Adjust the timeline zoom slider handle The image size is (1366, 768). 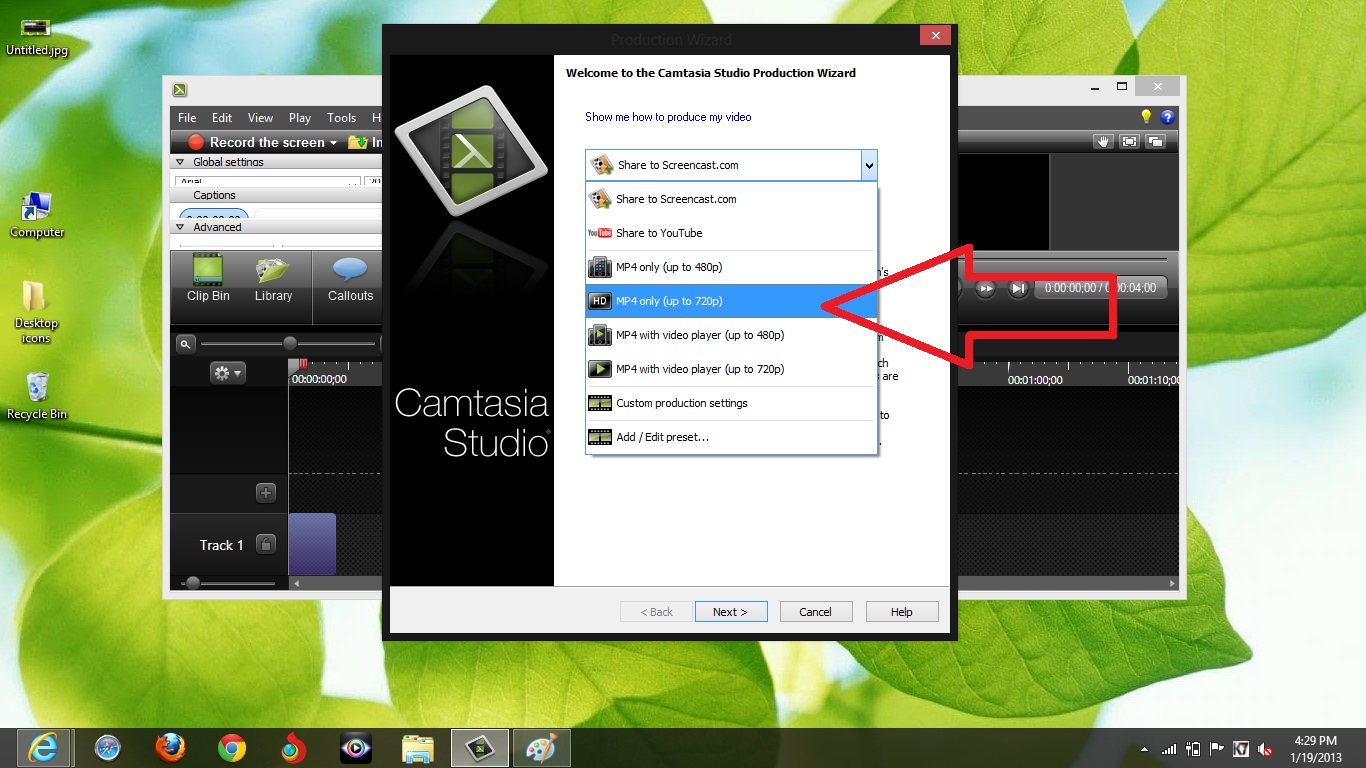[290, 343]
